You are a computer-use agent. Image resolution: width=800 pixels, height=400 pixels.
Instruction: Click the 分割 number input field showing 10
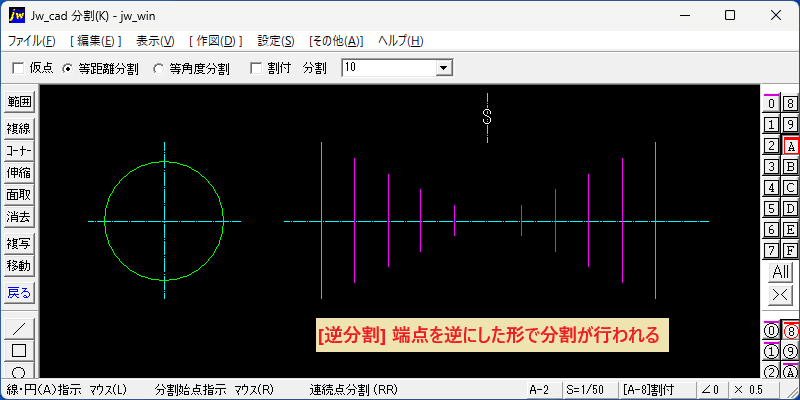[390, 68]
